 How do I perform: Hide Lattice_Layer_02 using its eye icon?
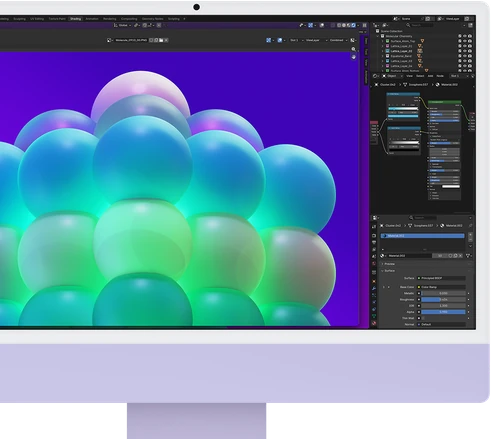(465, 51)
